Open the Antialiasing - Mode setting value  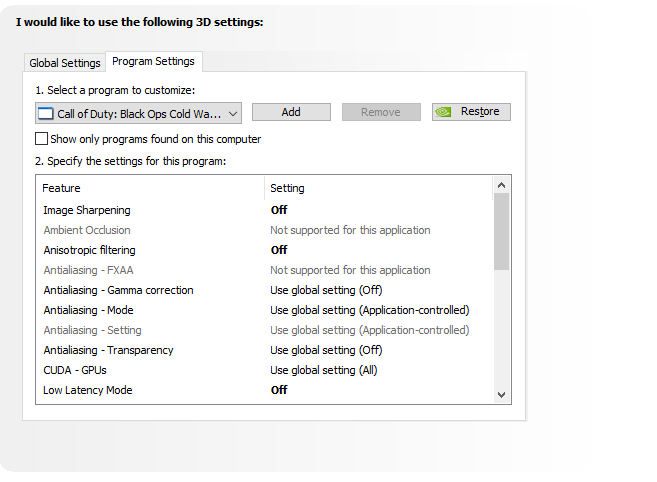pyautogui.click(x=370, y=310)
